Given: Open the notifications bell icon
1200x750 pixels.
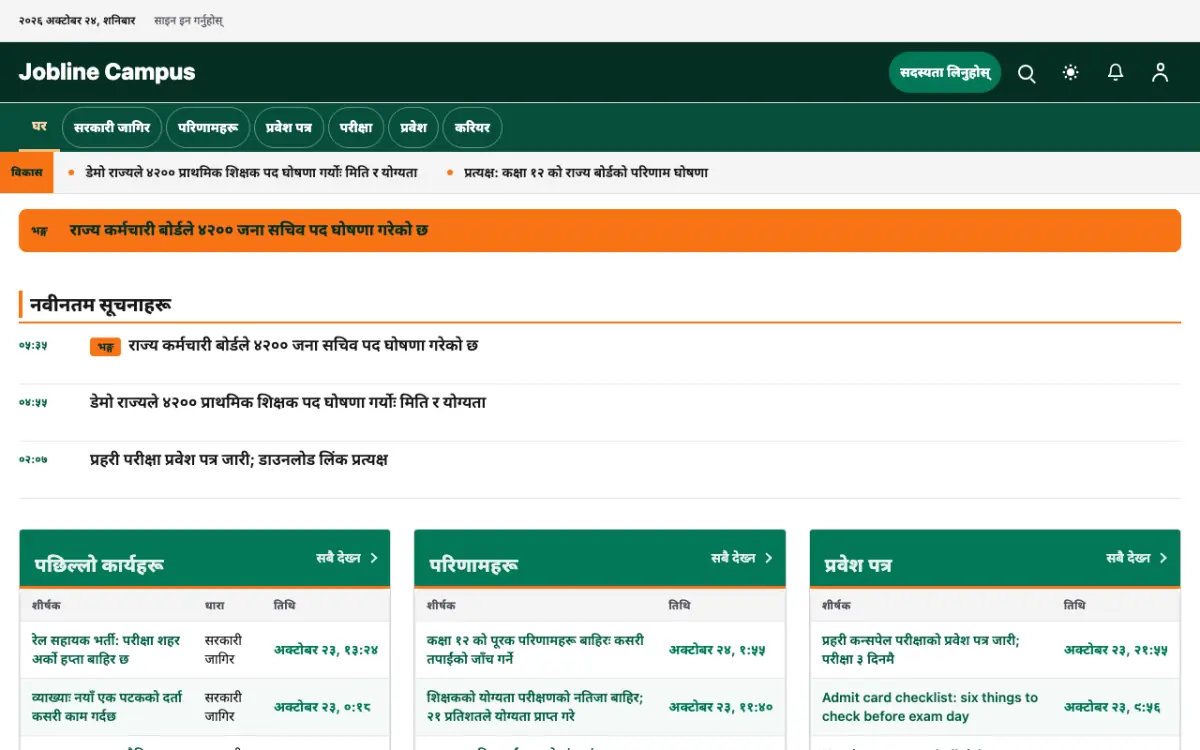Looking at the screenshot, I should [1116, 73].
